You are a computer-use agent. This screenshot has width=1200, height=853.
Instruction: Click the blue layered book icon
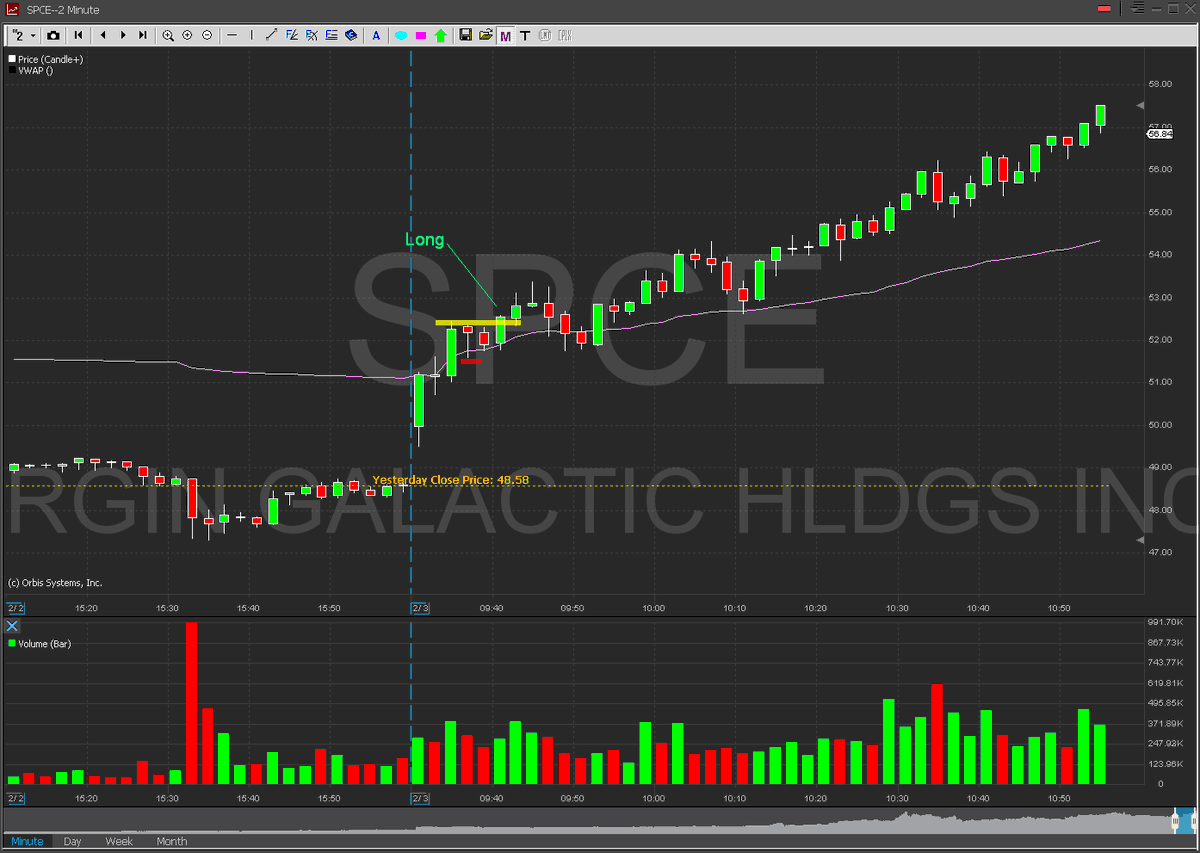351,35
